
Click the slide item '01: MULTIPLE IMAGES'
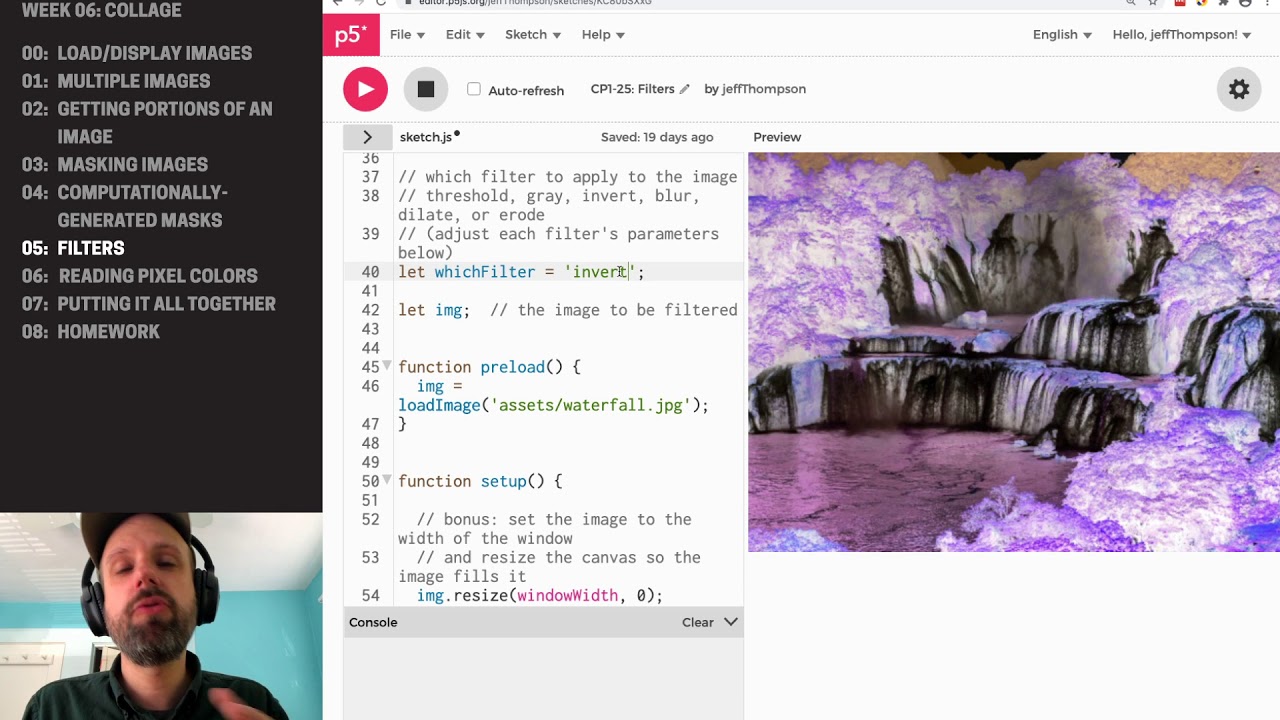pos(116,81)
